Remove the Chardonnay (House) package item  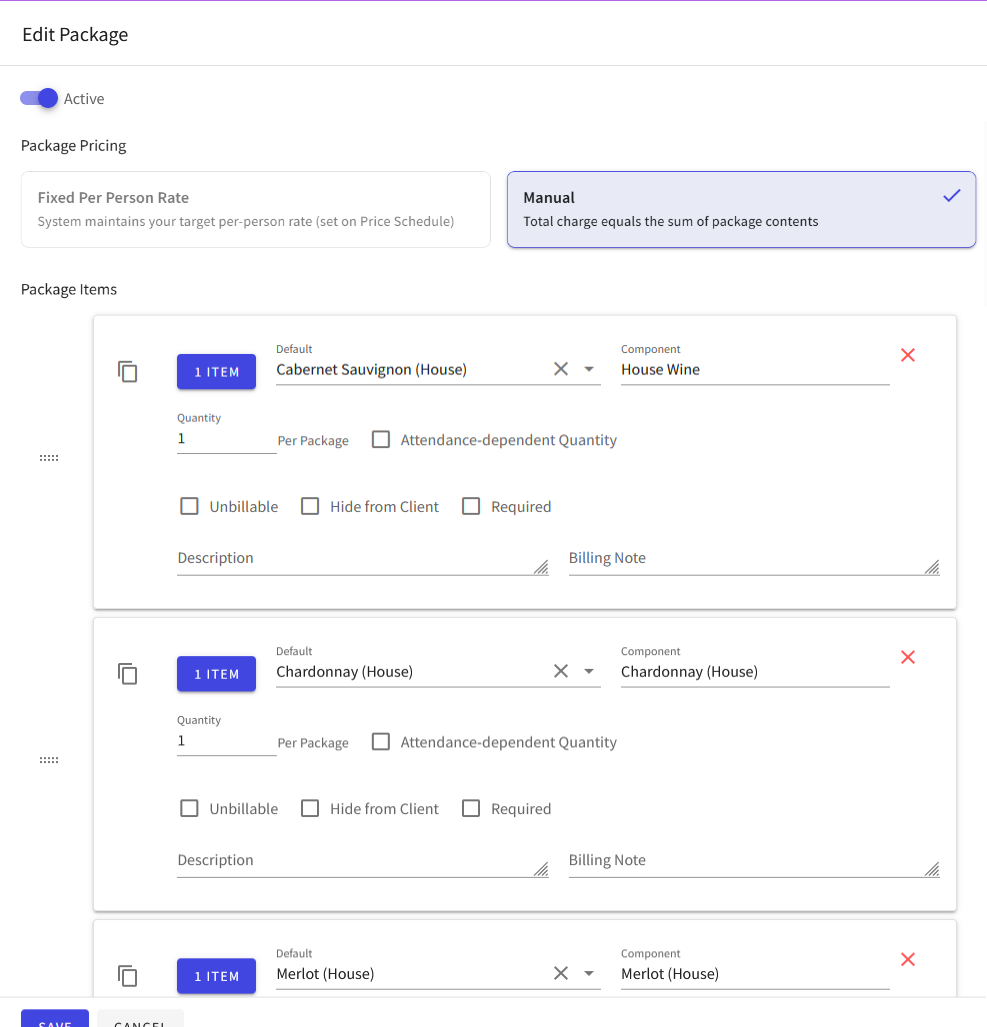coord(908,657)
